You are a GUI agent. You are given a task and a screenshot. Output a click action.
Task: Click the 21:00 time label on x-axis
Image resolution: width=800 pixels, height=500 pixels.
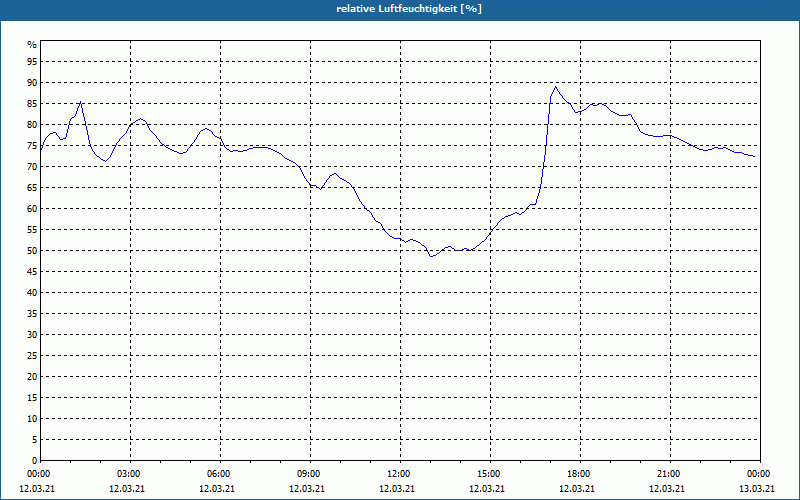670,474
